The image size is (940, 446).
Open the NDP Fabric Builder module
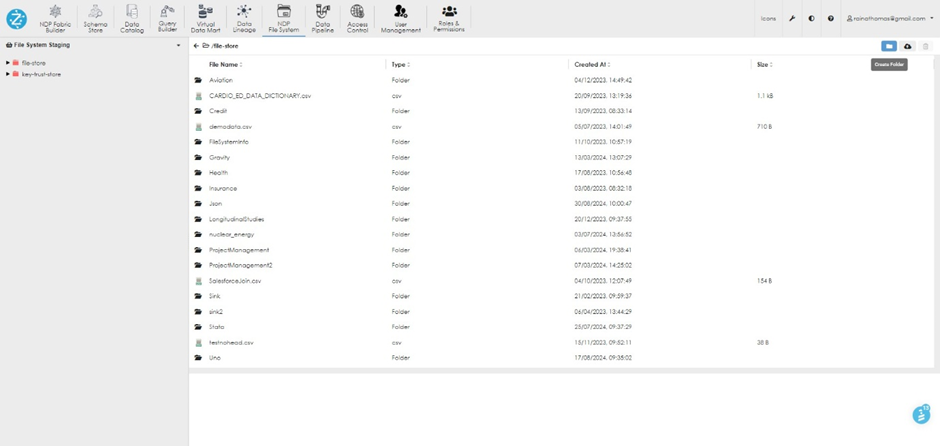pyautogui.click(x=55, y=18)
